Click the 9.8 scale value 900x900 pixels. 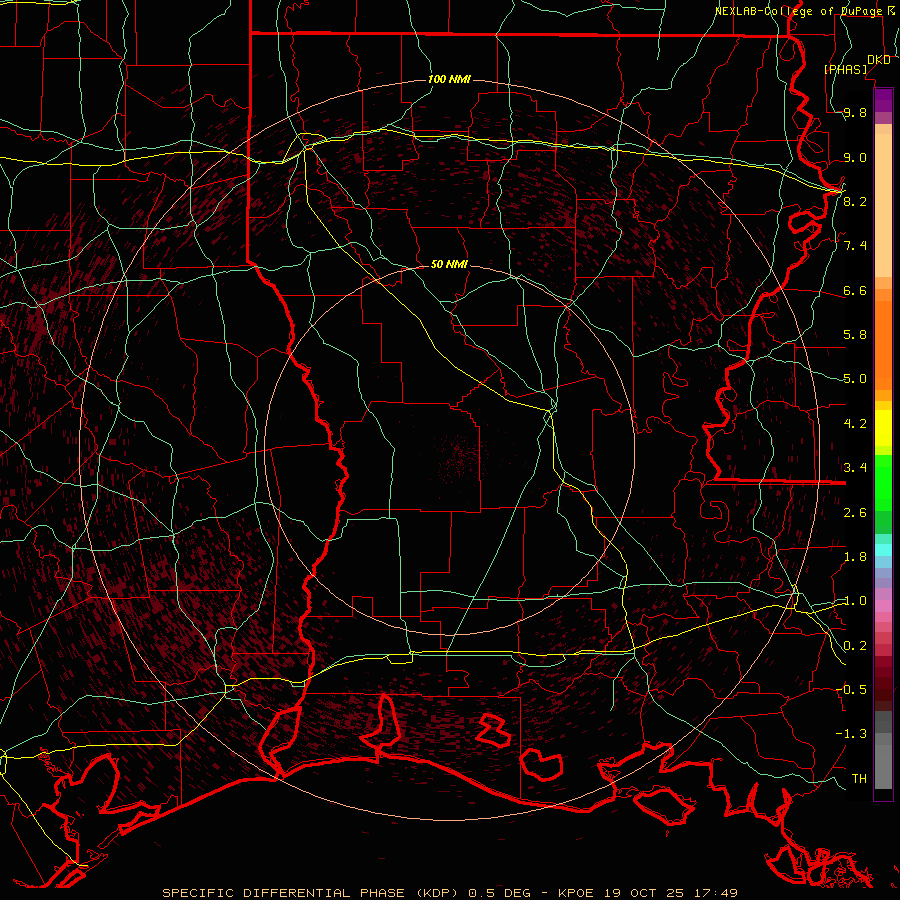pyautogui.click(x=855, y=112)
